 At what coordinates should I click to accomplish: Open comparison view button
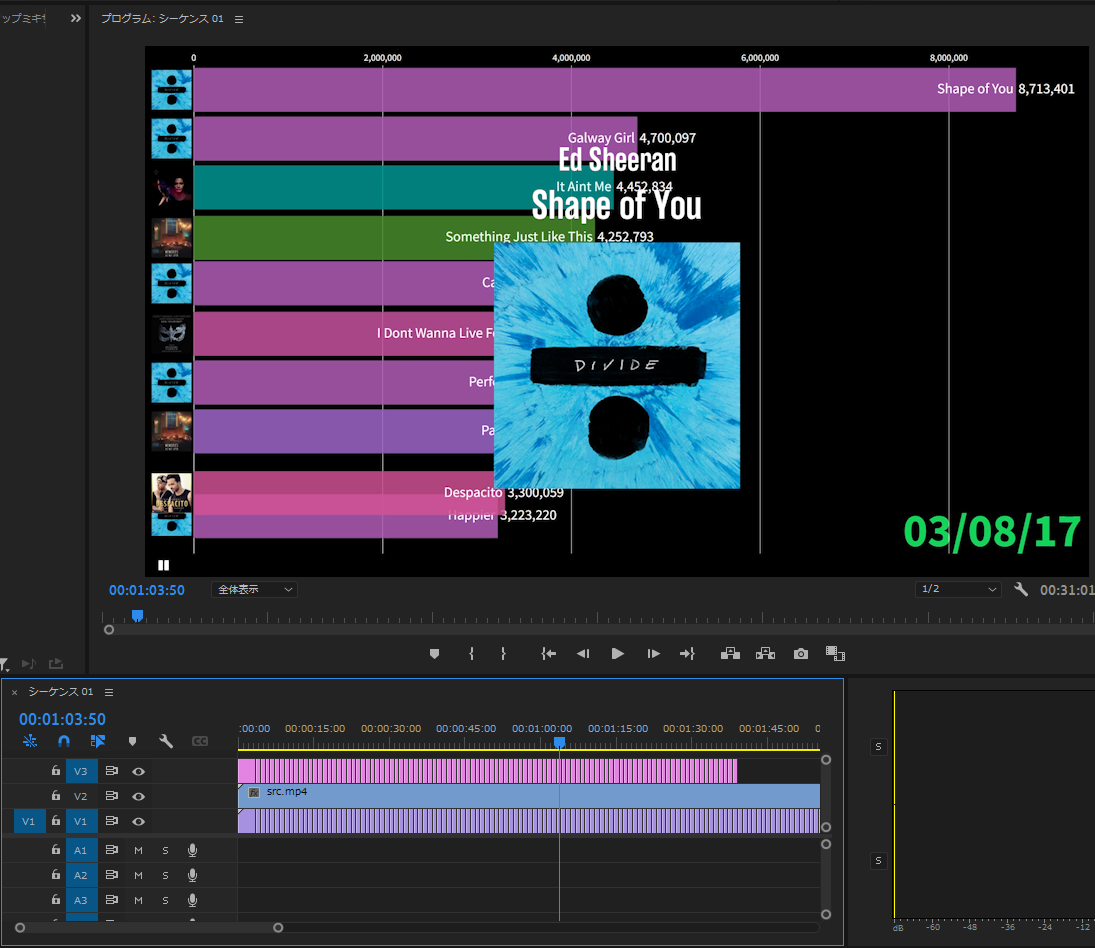click(x=835, y=654)
